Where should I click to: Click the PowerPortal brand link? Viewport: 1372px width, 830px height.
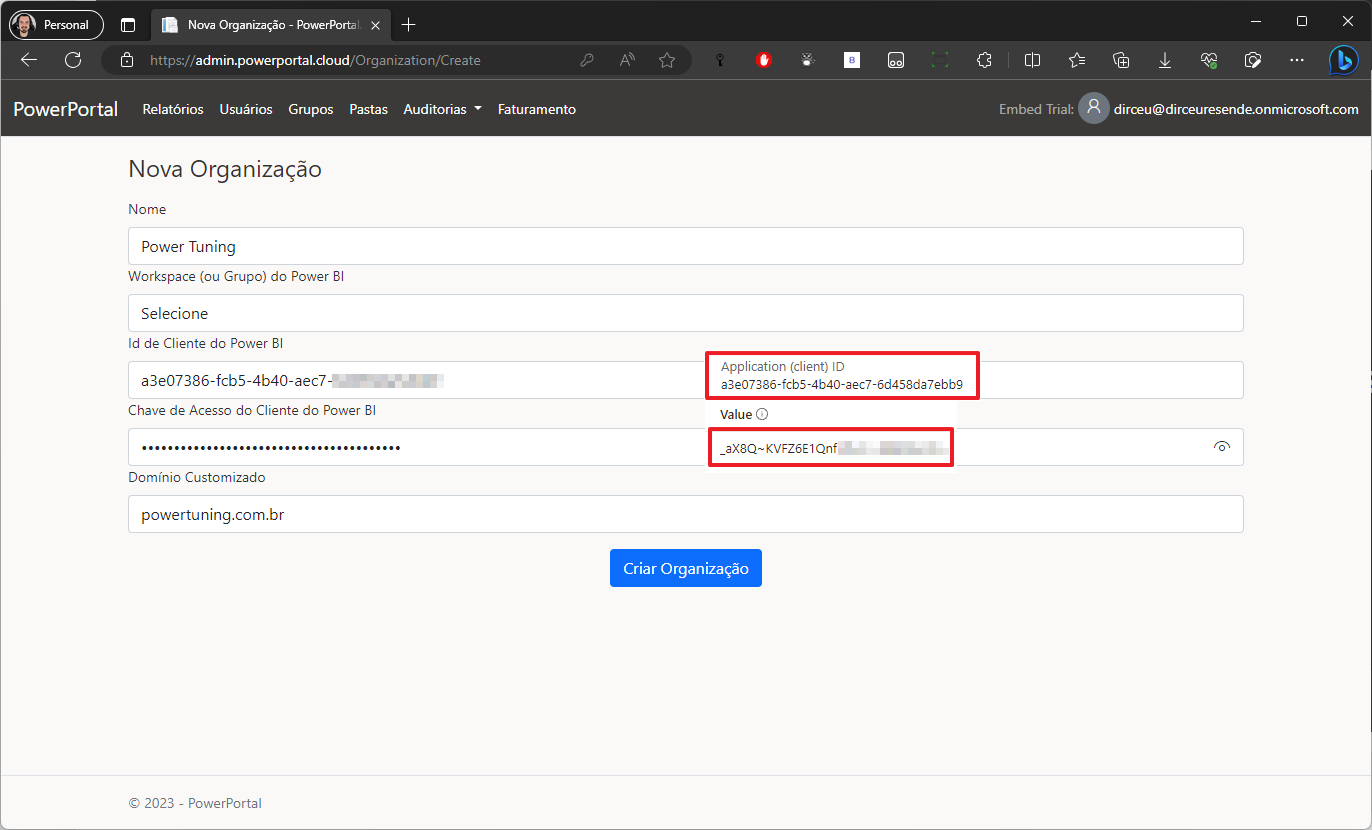click(x=66, y=109)
